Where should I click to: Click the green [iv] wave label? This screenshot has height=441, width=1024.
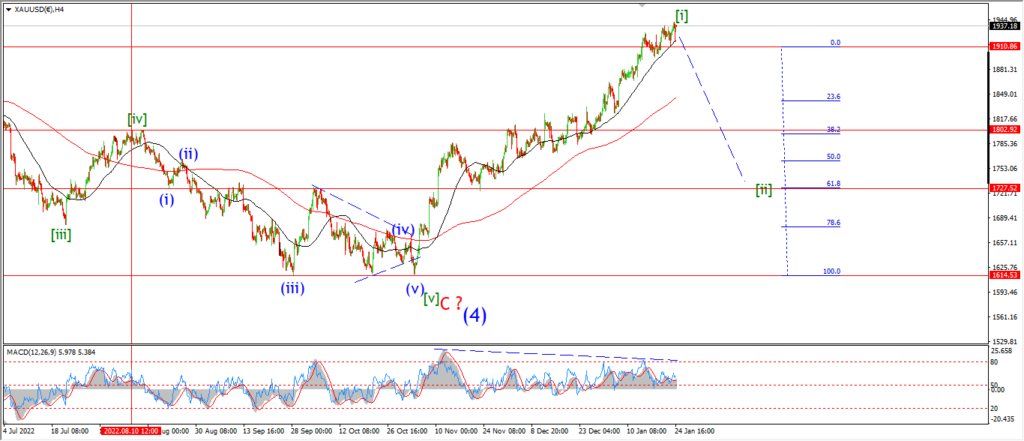pyautogui.click(x=137, y=119)
